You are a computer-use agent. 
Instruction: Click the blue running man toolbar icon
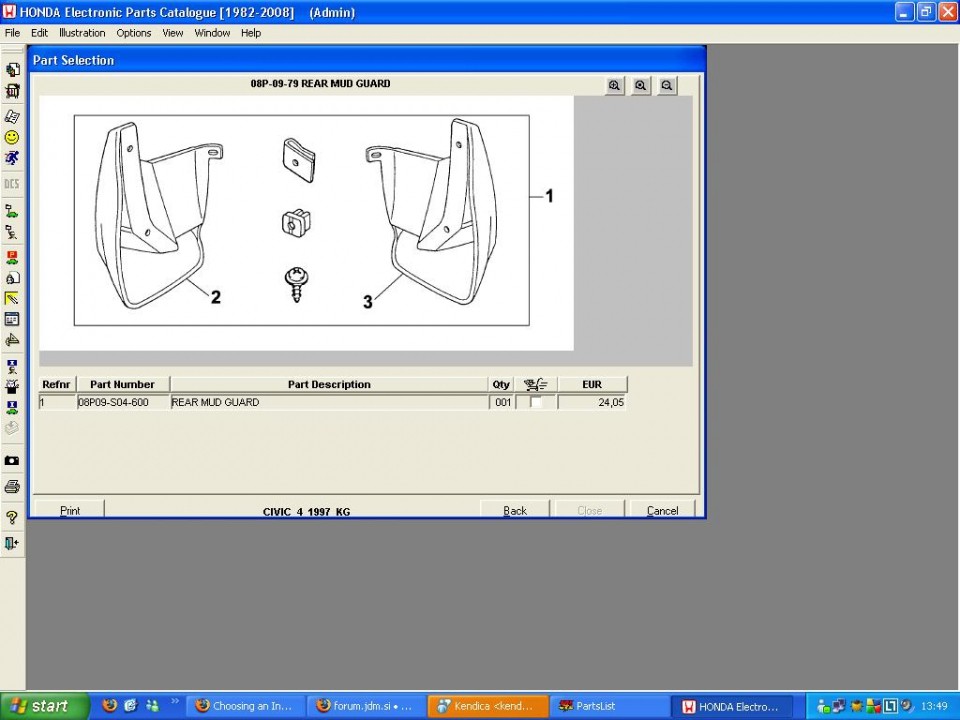coord(12,158)
